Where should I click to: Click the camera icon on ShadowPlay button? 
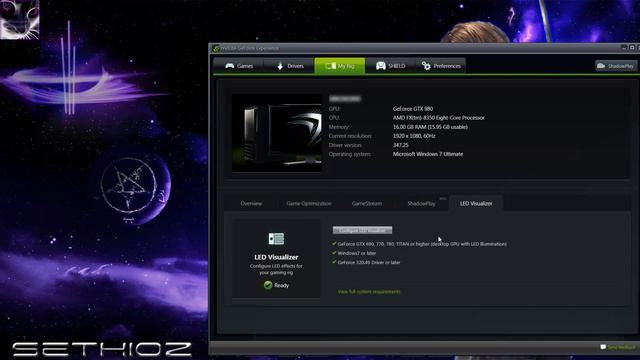tap(601, 66)
